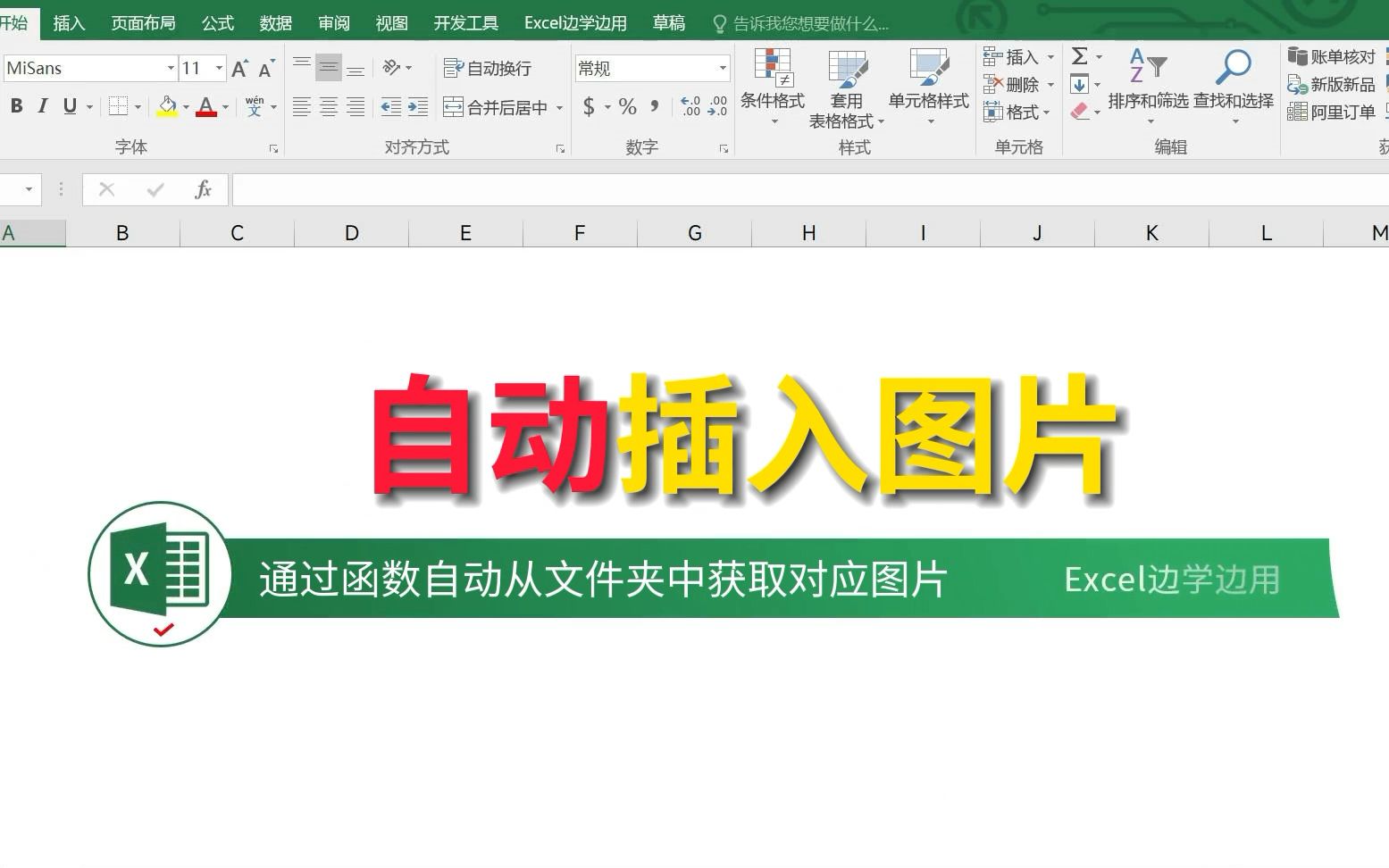Click 新版新品 add-in button

coord(1331,85)
